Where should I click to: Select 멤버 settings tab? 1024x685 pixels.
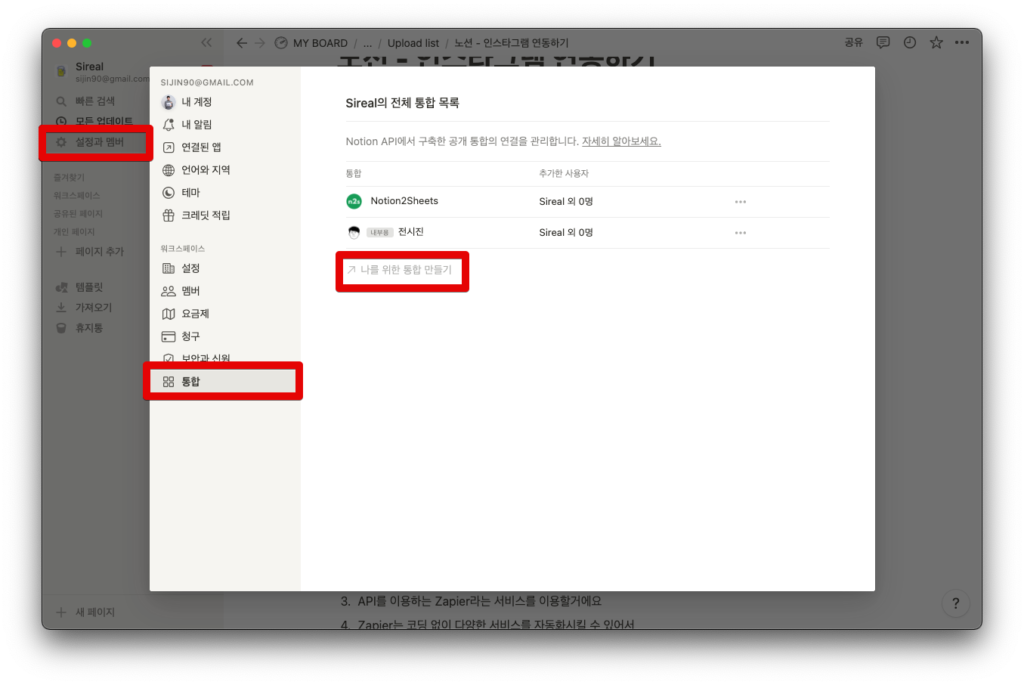tap(225, 291)
